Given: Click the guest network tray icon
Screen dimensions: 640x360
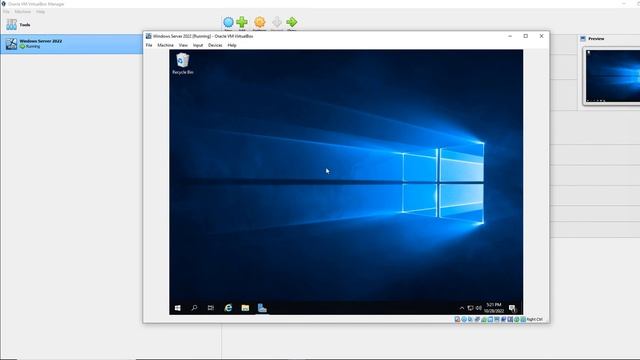Looking at the screenshot, I should coord(470,308).
